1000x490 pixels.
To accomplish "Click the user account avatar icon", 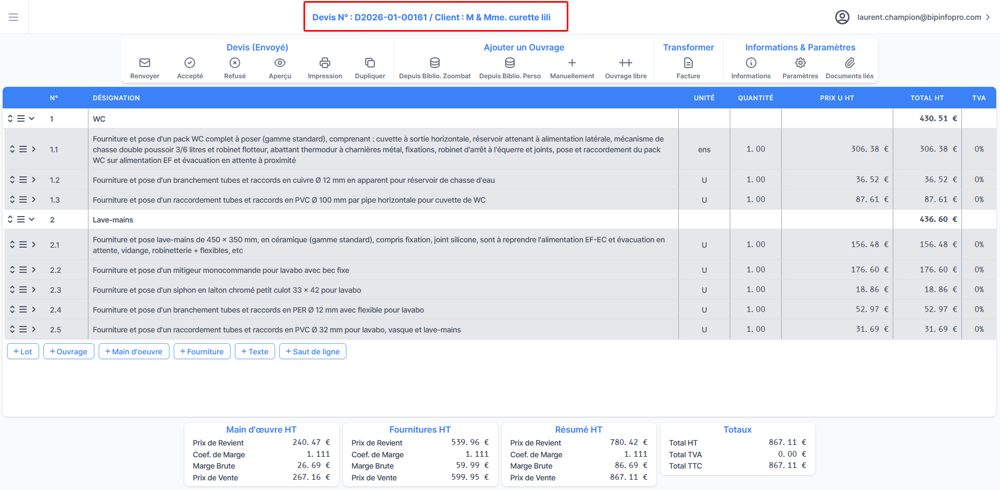I will point(842,17).
